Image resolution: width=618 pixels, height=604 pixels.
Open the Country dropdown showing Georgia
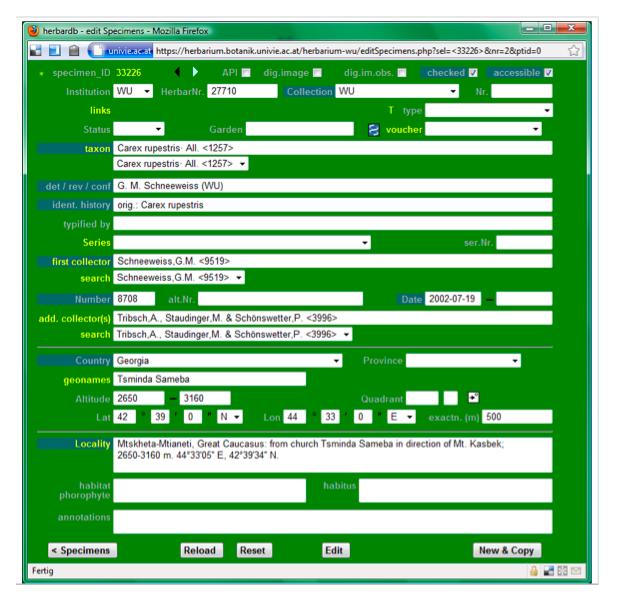227,361
